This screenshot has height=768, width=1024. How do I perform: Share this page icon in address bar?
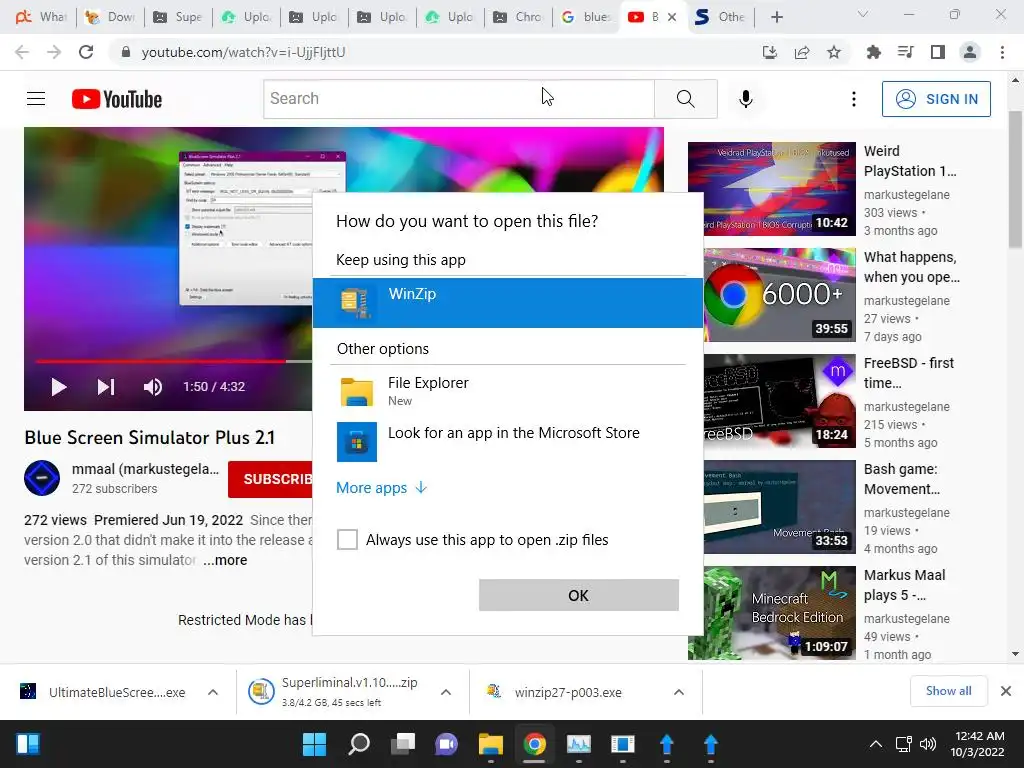(x=802, y=52)
